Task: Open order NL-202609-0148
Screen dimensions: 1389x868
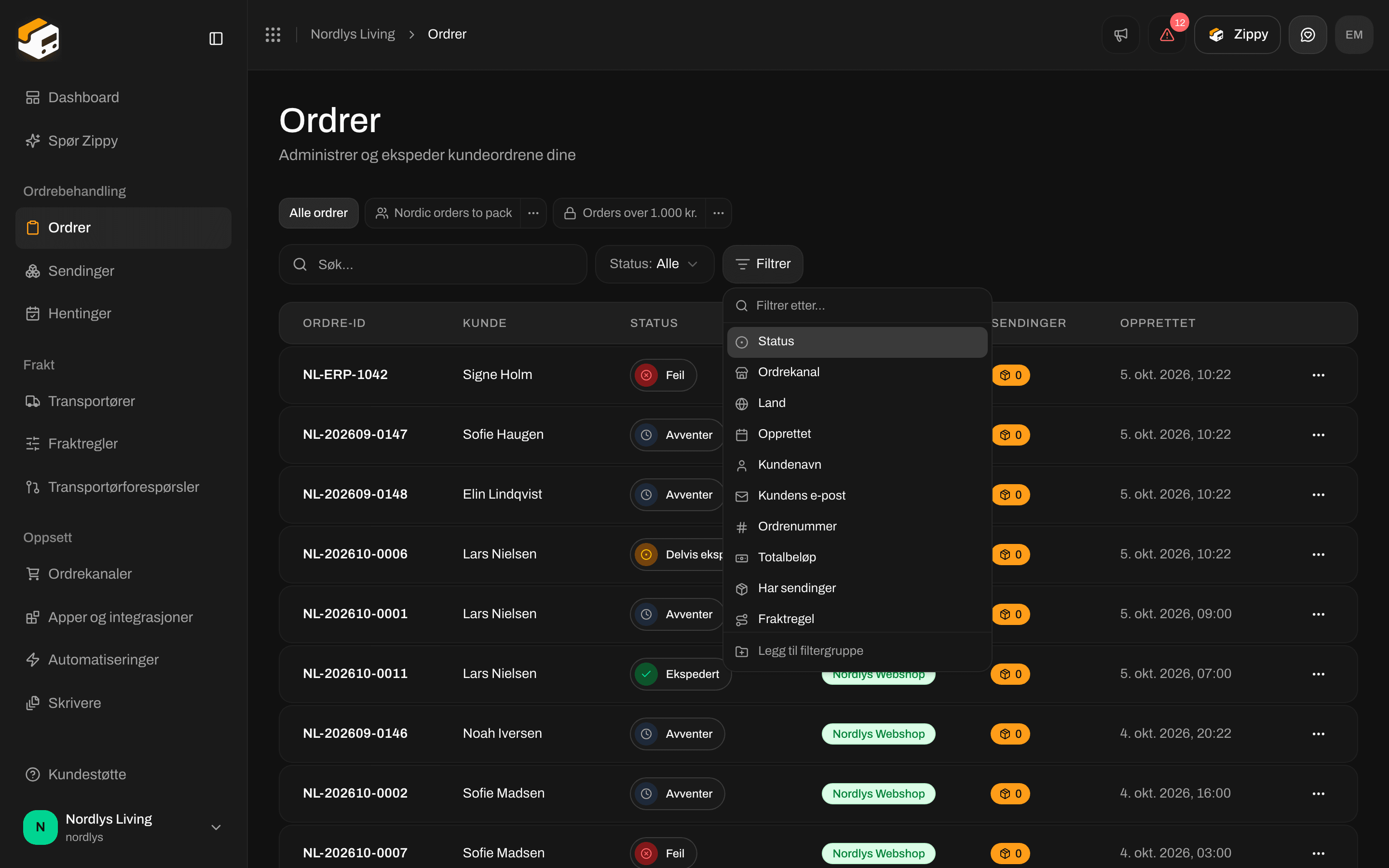Action: 354,494
